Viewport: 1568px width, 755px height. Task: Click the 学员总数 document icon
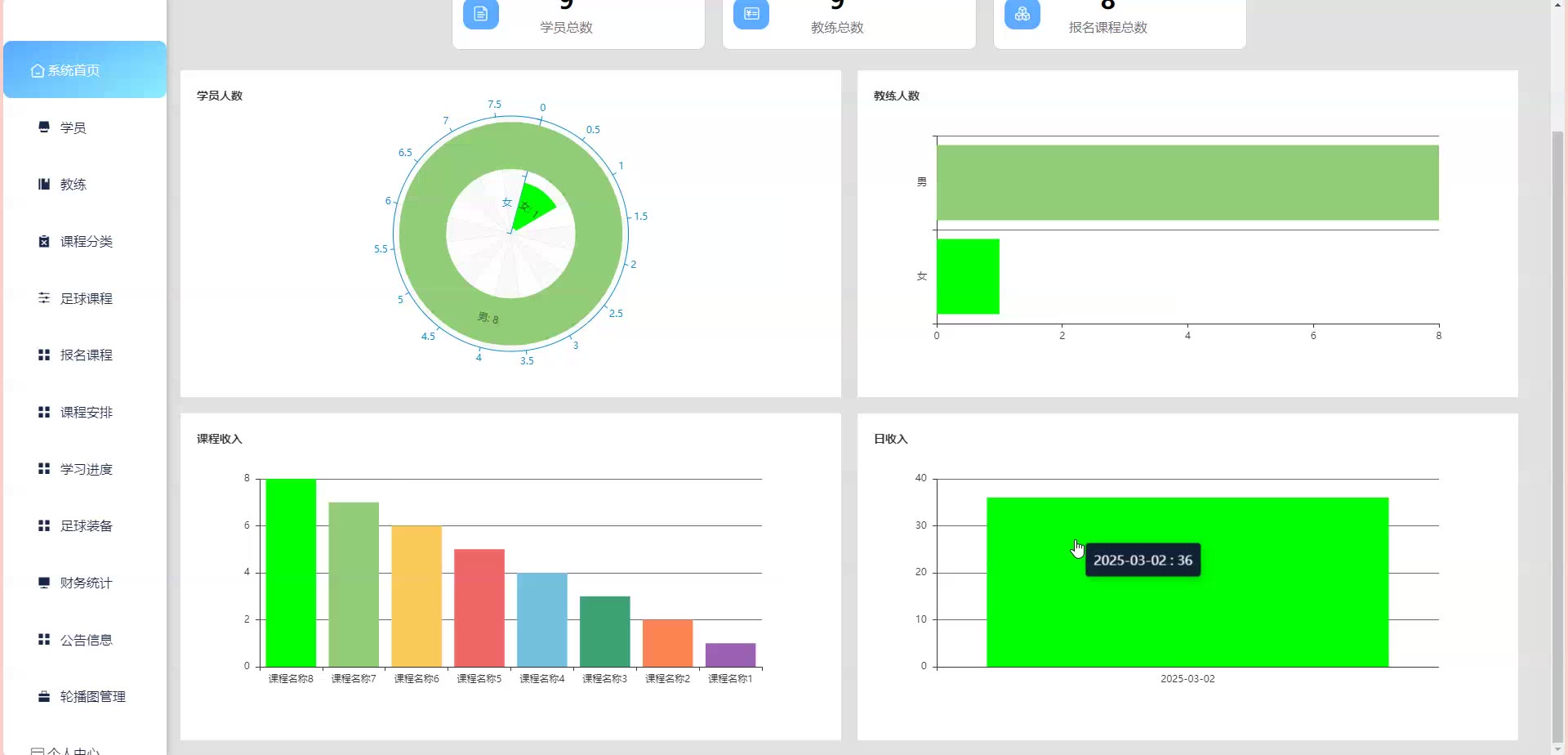click(481, 14)
